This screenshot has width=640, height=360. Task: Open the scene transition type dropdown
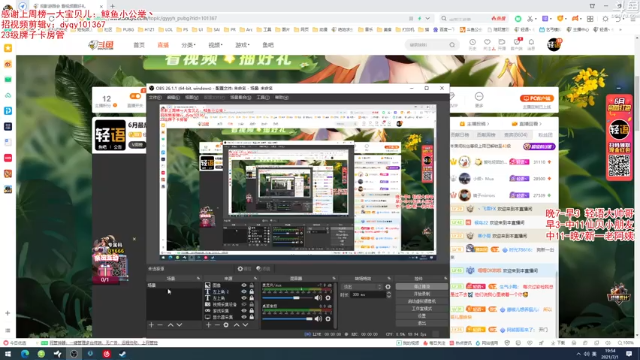[x=362, y=287]
